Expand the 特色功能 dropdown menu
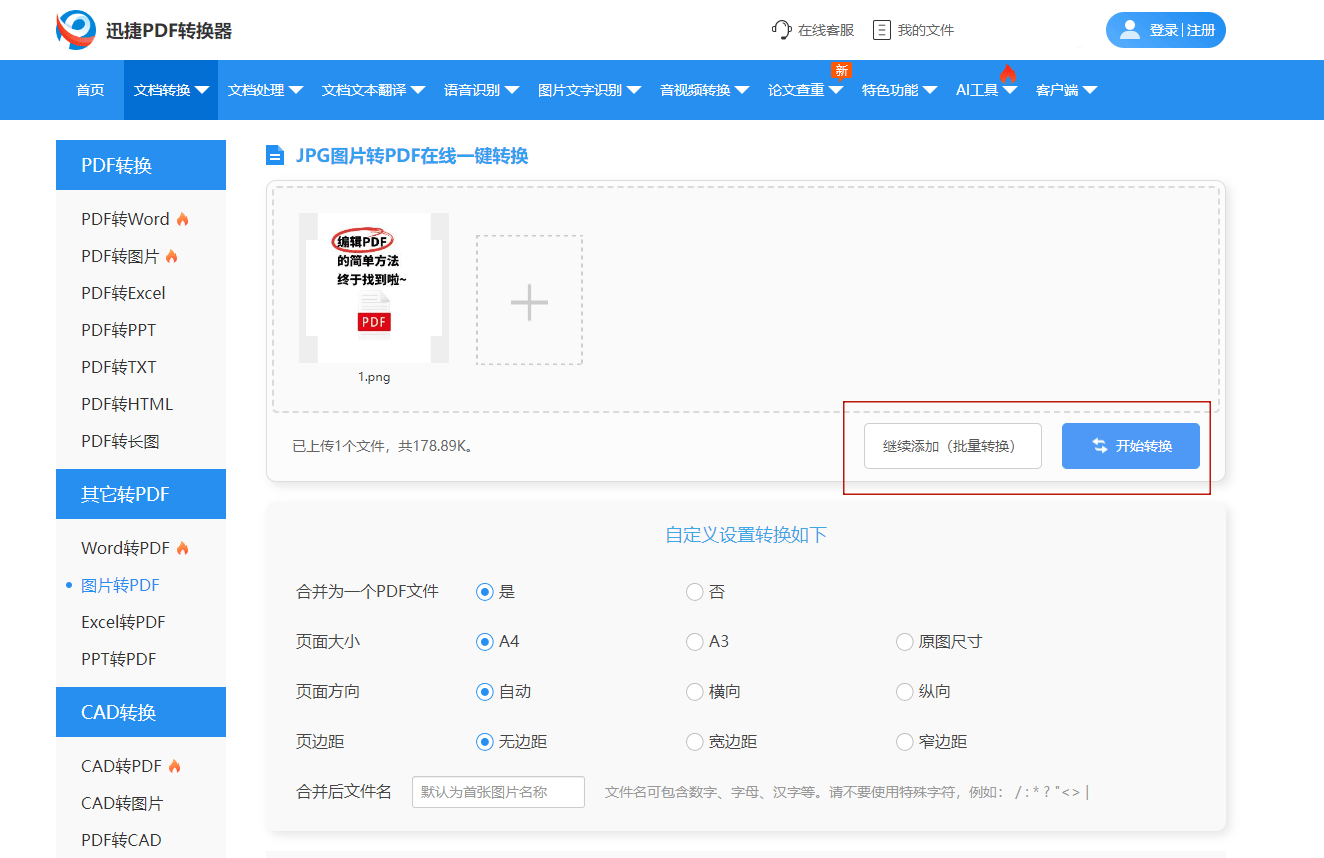1324x858 pixels. tap(899, 90)
